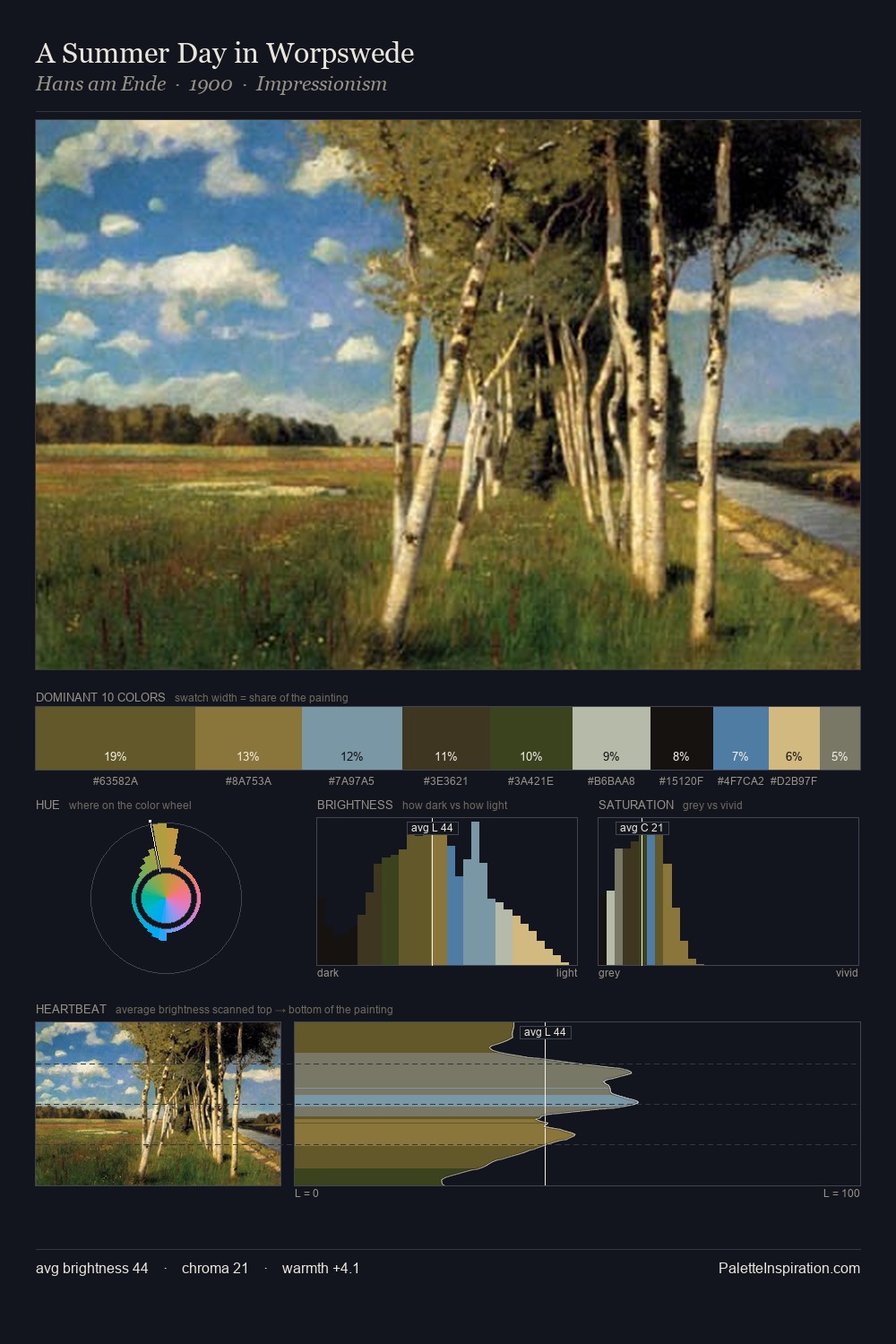This screenshot has height=1344, width=896.
Task: Click the 'dark' axis label
Action: [328, 973]
